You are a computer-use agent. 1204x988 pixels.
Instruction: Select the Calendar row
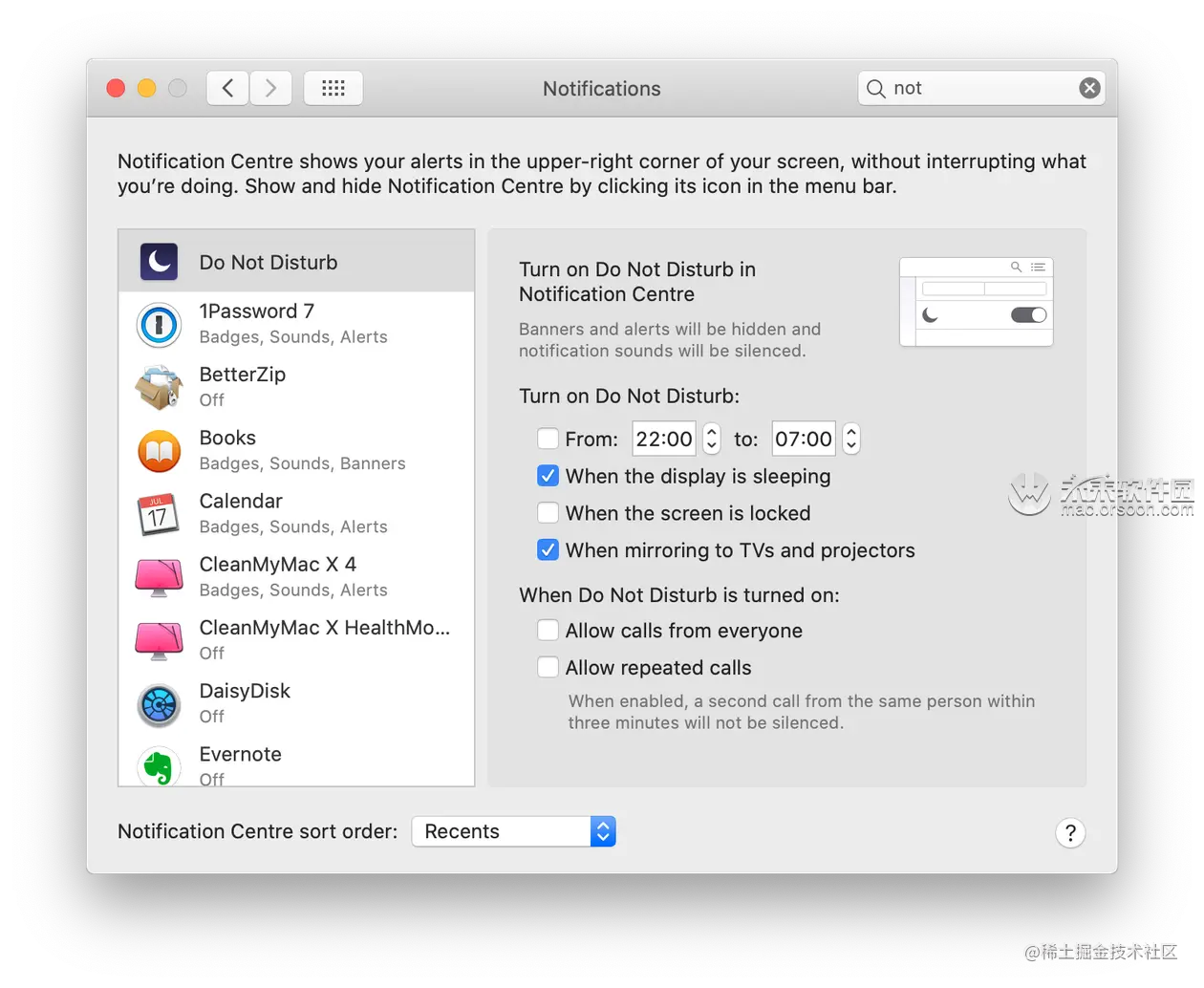pos(296,513)
